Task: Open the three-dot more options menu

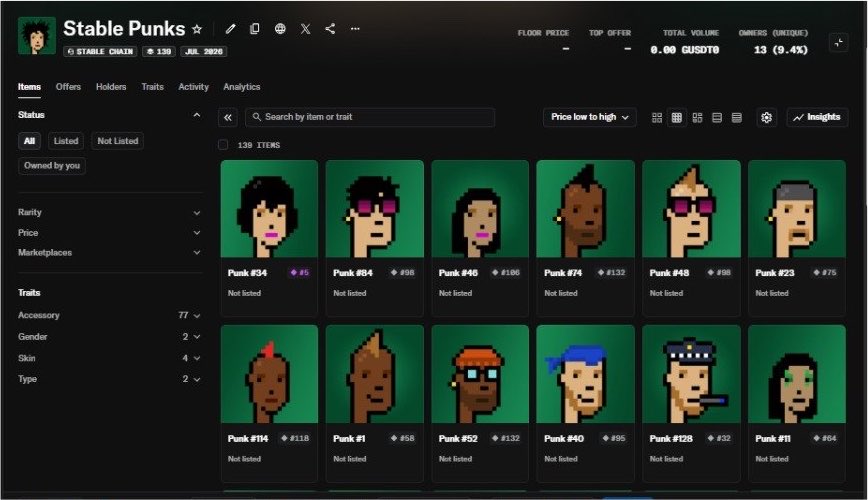Action: pyautogui.click(x=355, y=29)
